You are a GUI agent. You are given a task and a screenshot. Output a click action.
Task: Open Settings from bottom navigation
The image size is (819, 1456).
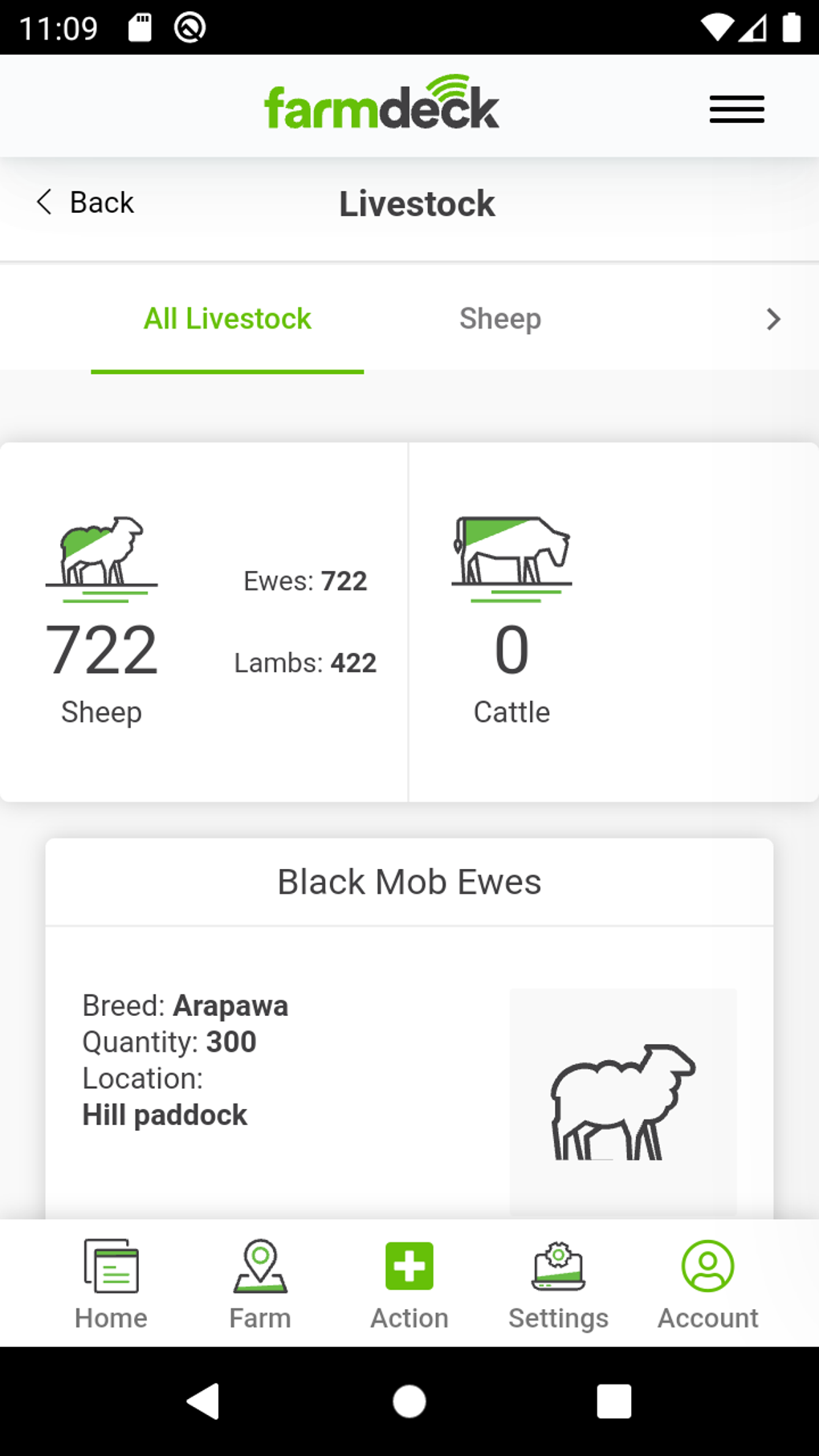pyautogui.click(x=558, y=1283)
